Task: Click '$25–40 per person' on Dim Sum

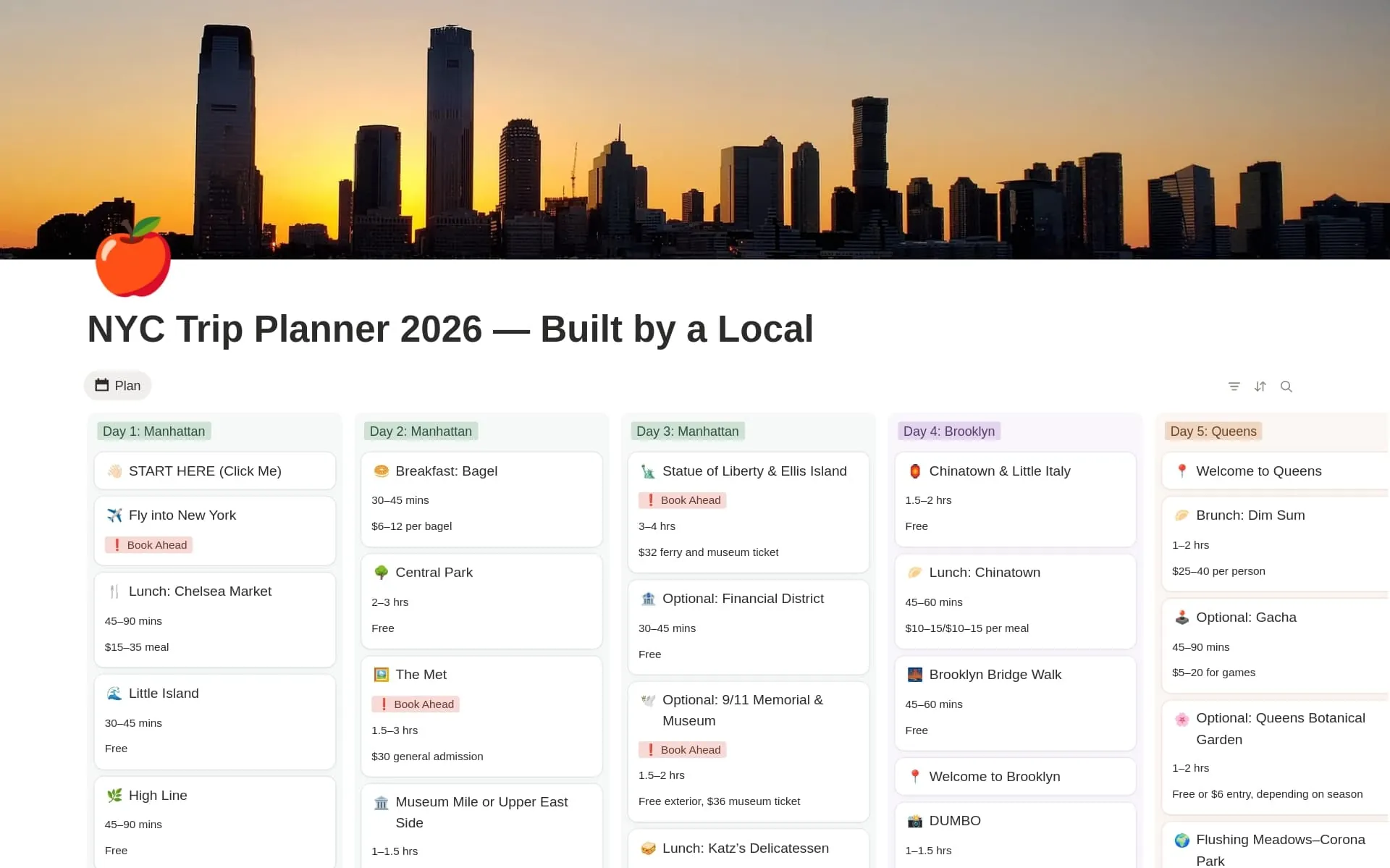Action: tap(1219, 571)
